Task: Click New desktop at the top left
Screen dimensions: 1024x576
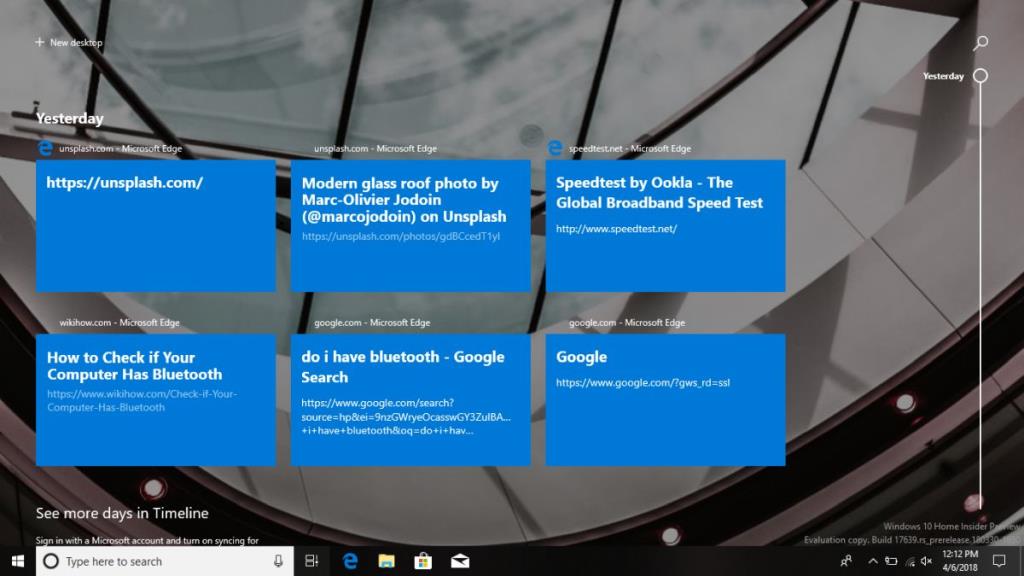Action: pos(68,42)
